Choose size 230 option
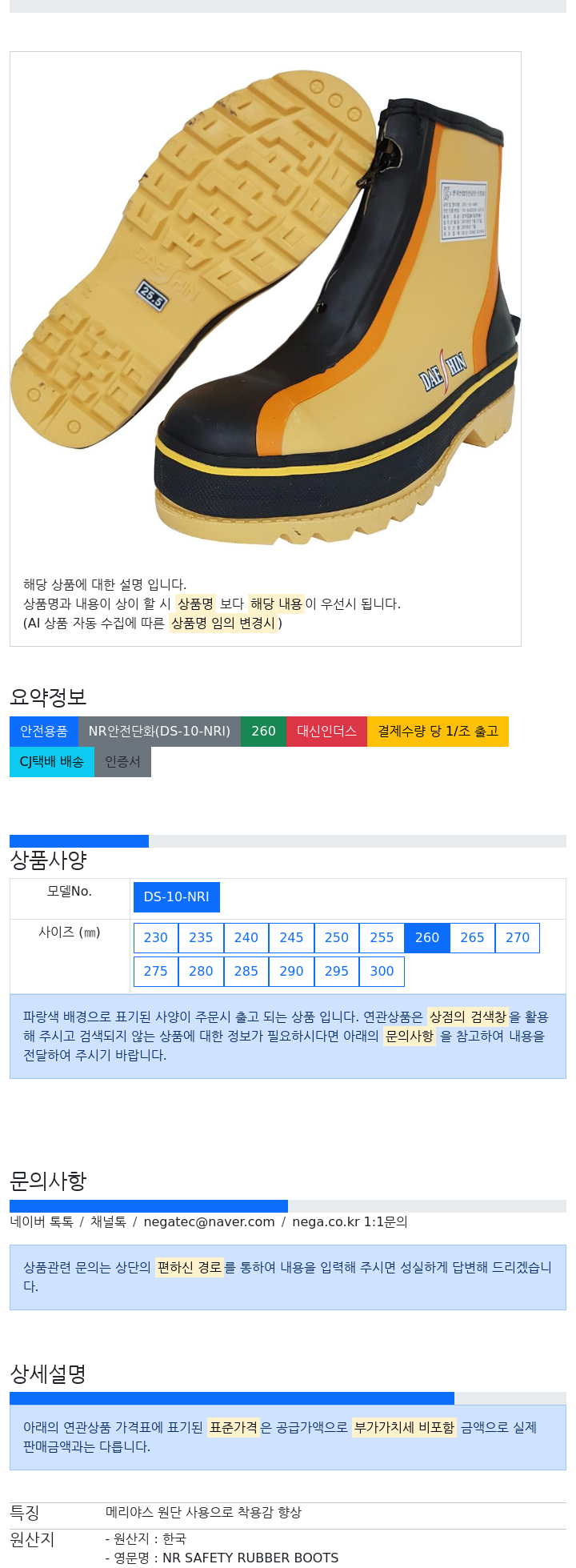The image size is (576, 1568). pos(156,938)
